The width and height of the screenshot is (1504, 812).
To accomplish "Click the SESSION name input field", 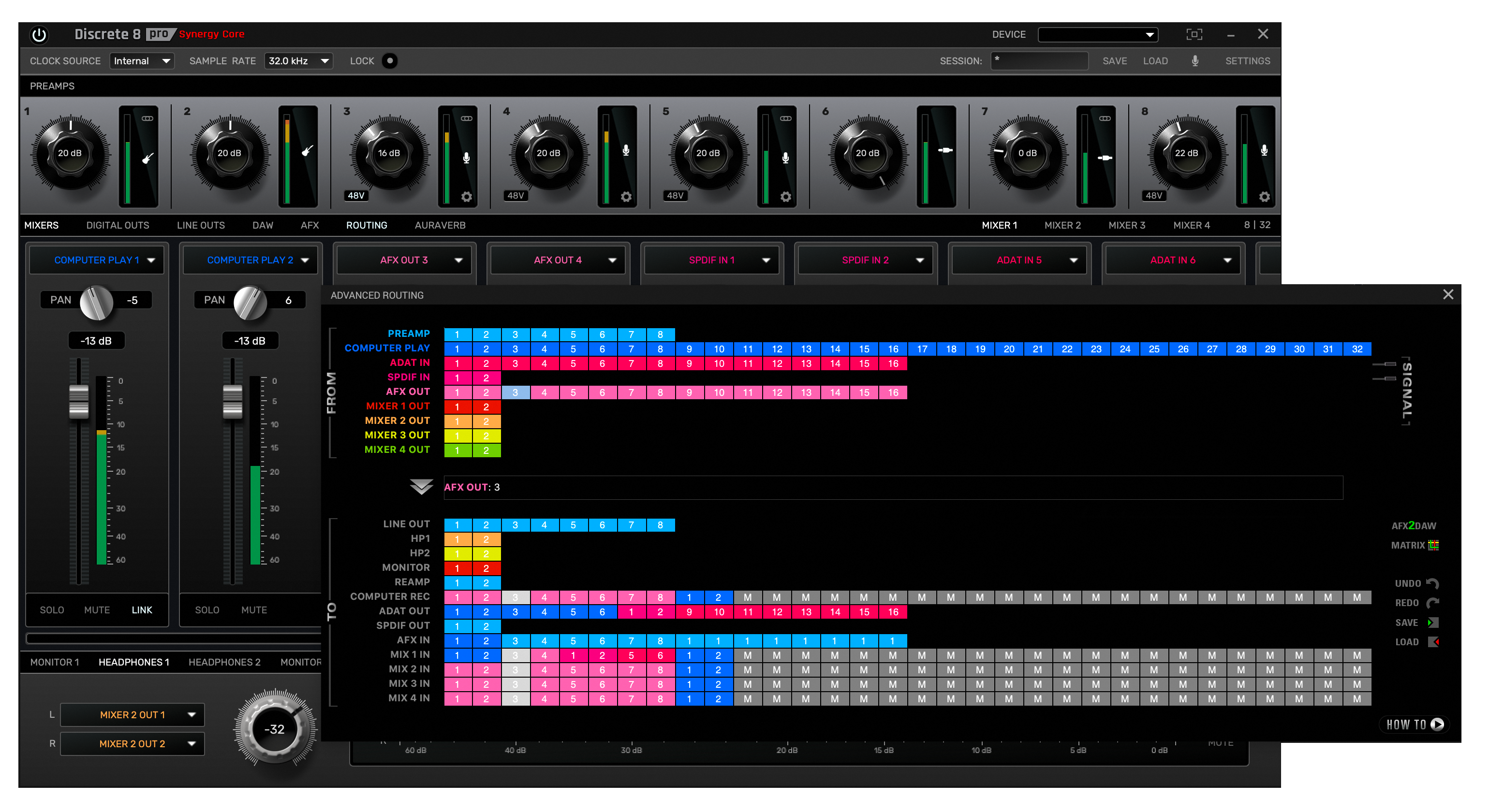I will coord(1039,61).
